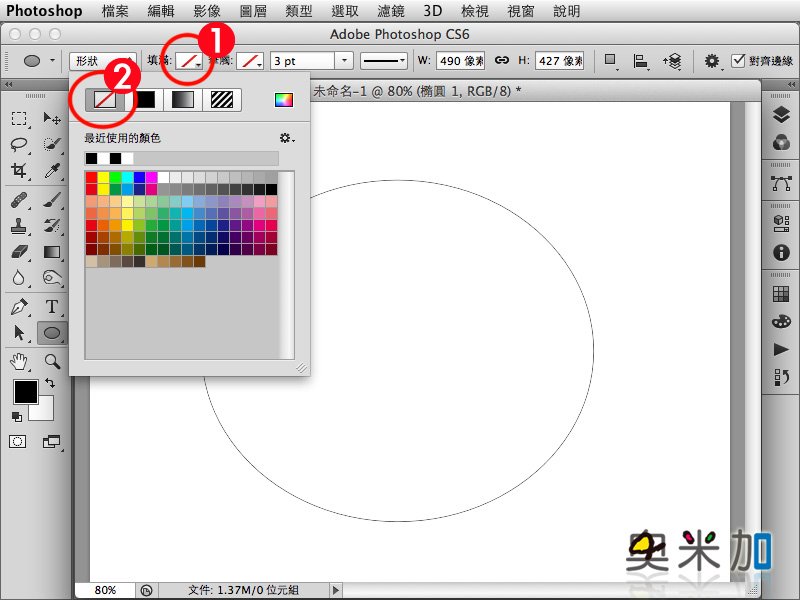The image size is (800, 600).
Task: Choose Gradient fill option
Action: click(x=183, y=99)
